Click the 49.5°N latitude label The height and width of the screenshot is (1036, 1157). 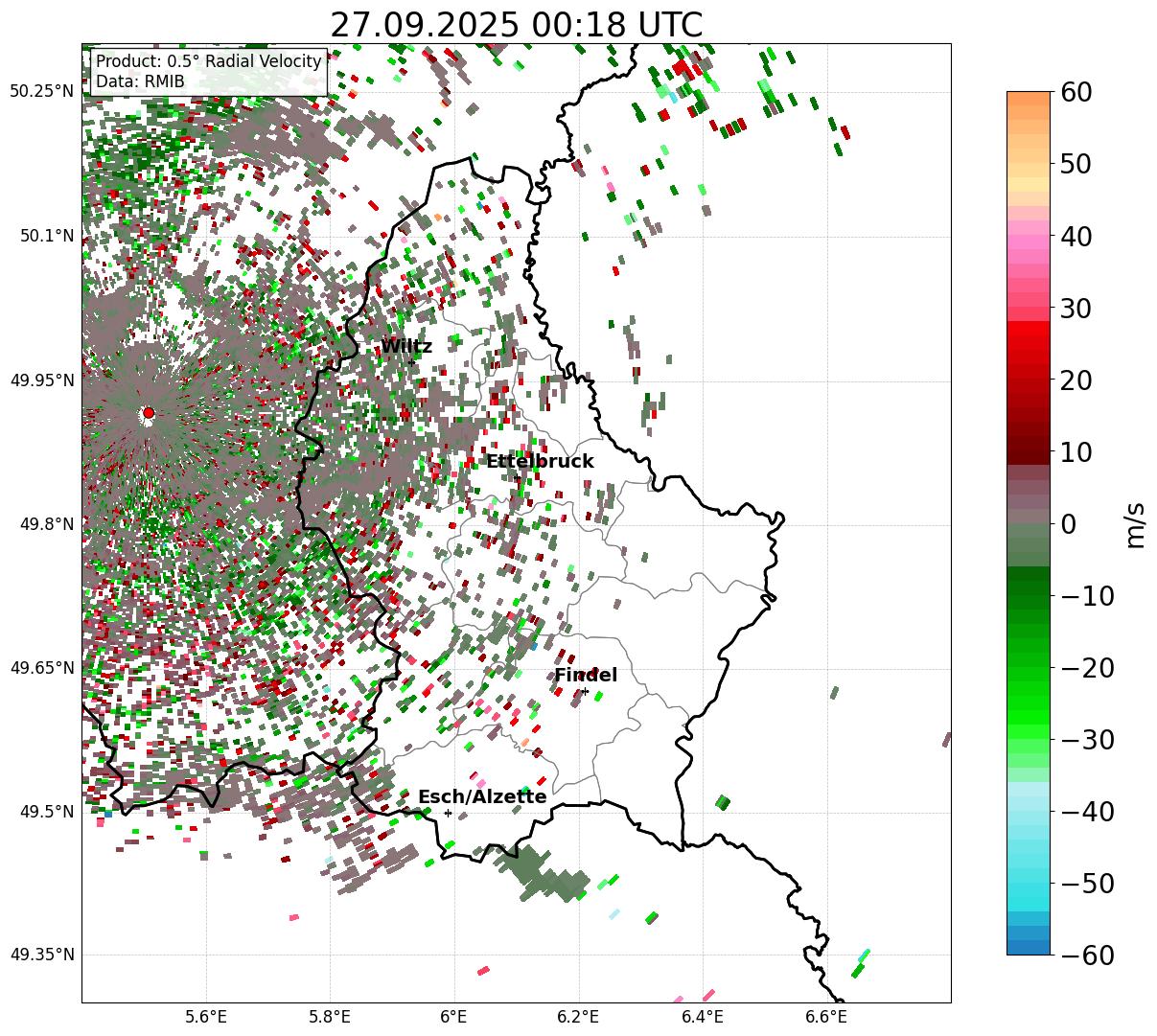coord(46,812)
